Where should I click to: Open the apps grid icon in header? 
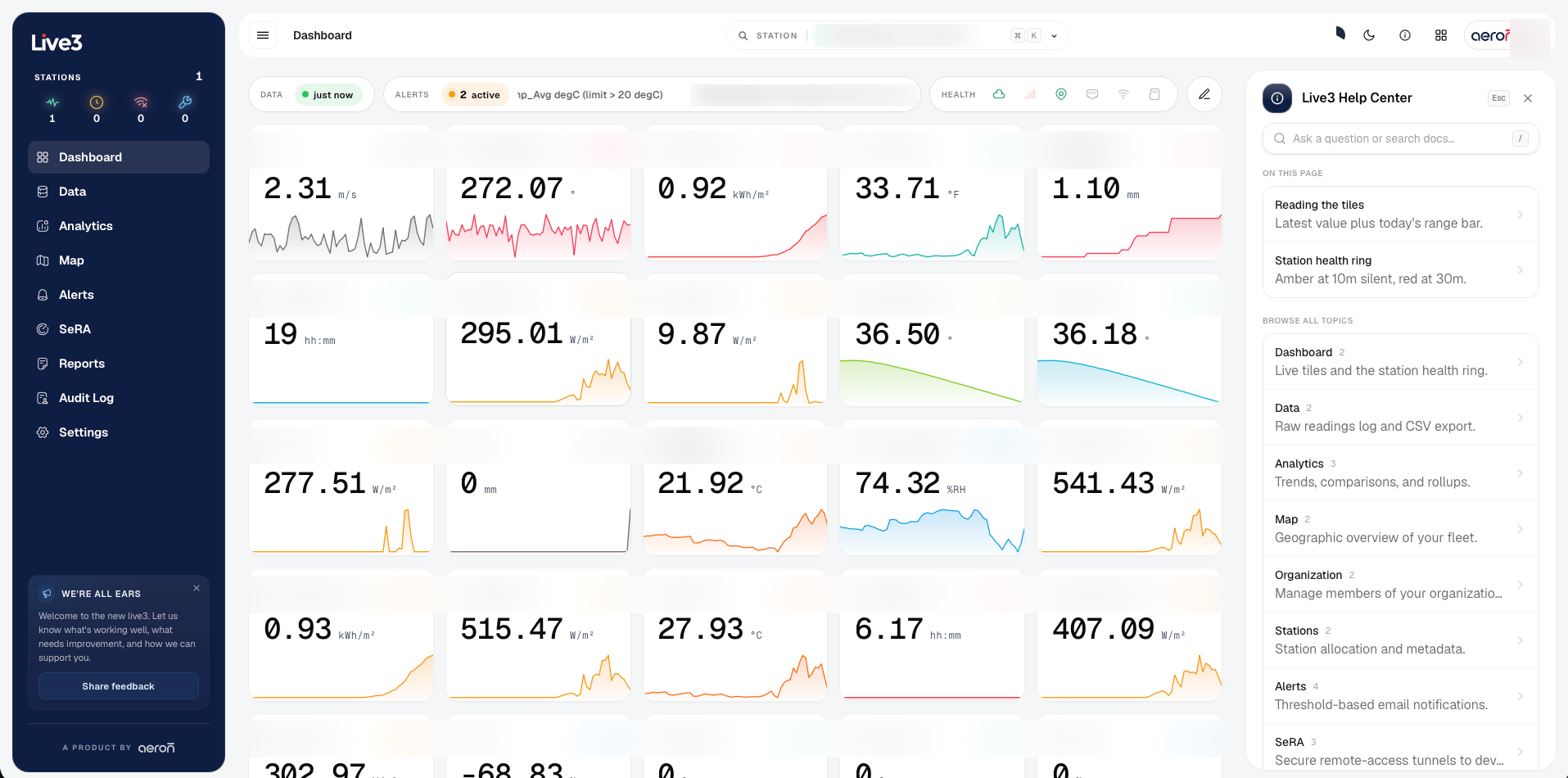tap(1441, 35)
